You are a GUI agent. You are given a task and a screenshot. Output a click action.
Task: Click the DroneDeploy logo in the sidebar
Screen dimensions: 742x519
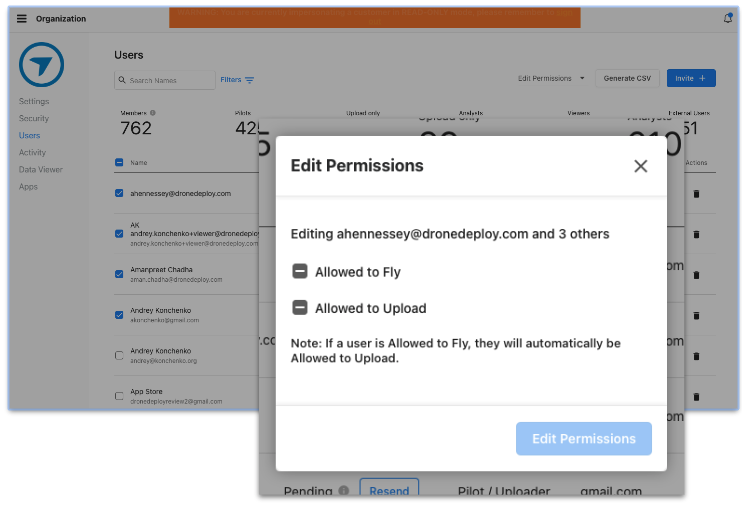(42, 64)
